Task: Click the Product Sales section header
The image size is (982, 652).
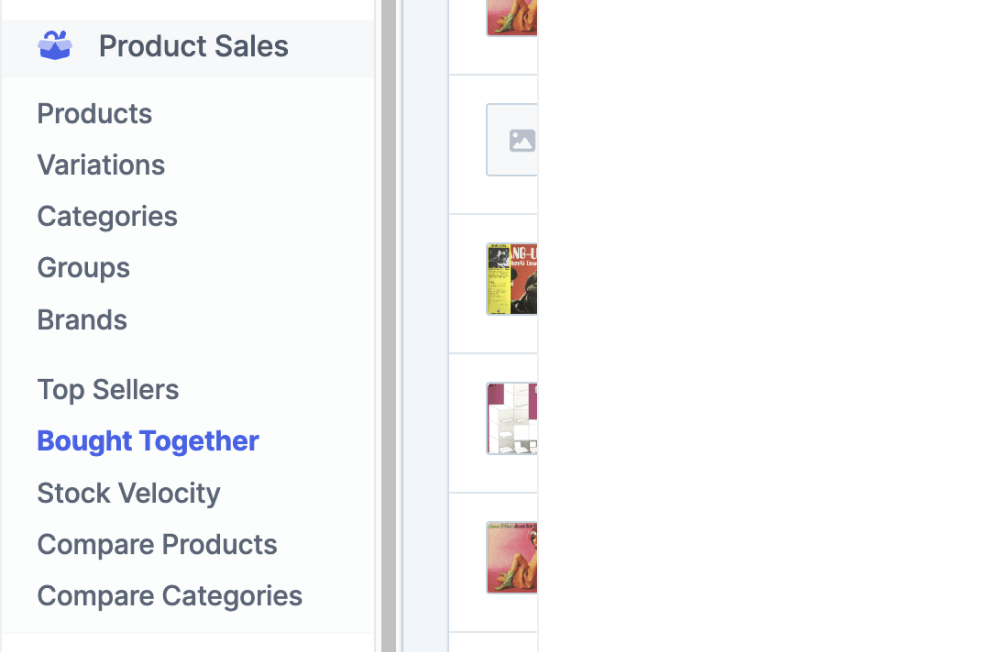Action: [x=192, y=45]
